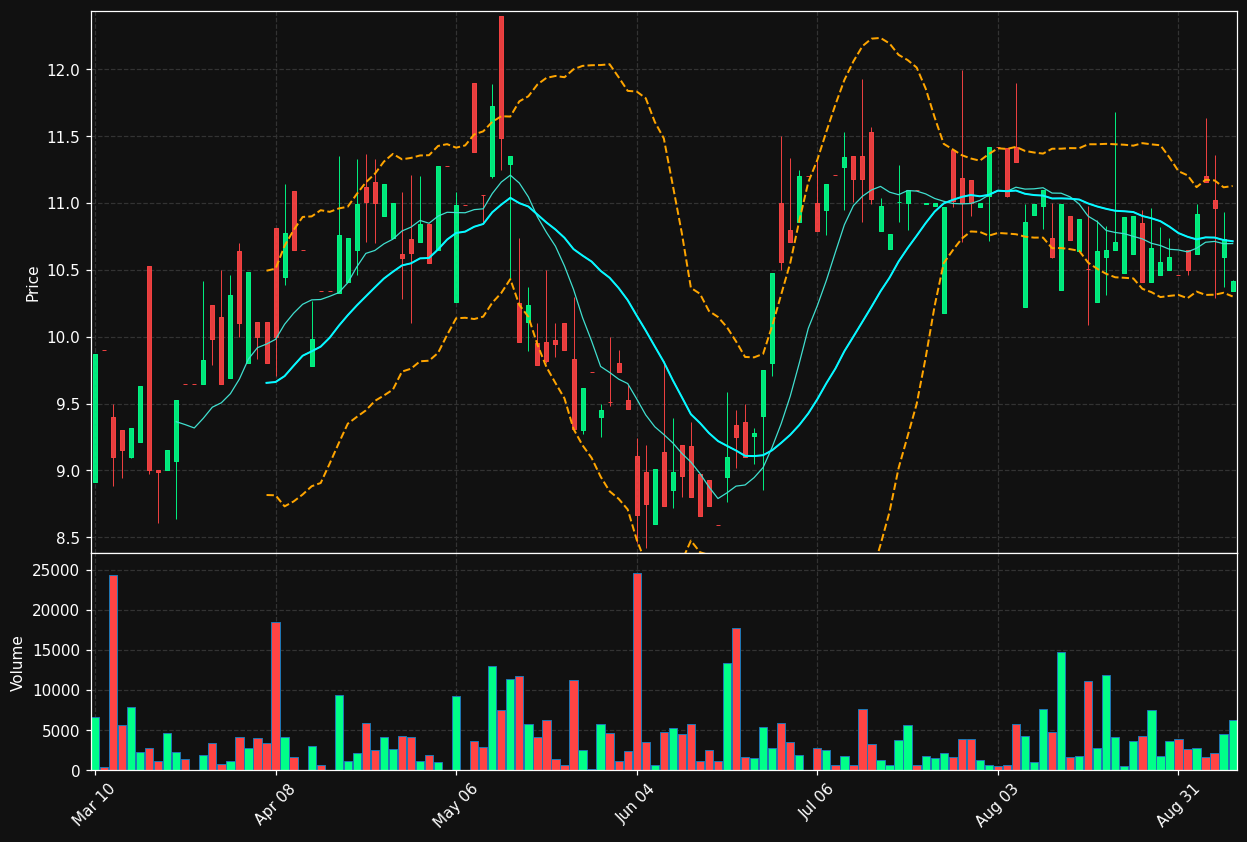This screenshot has width=1247, height=842.
Task: Click the Jun 04 date label
Action: [x=635, y=803]
